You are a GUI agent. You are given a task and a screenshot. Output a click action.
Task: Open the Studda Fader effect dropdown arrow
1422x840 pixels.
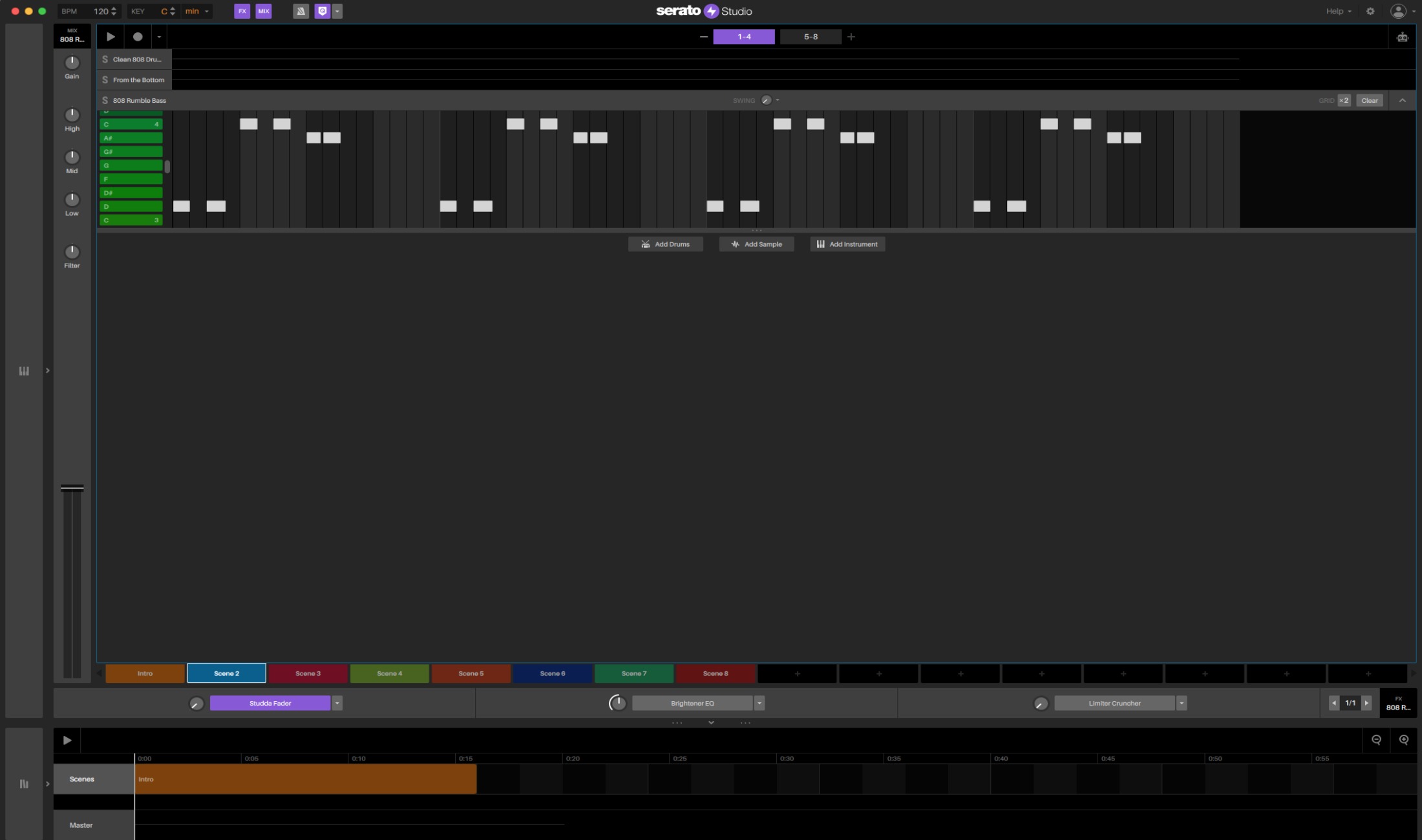click(x=337, y=703)
